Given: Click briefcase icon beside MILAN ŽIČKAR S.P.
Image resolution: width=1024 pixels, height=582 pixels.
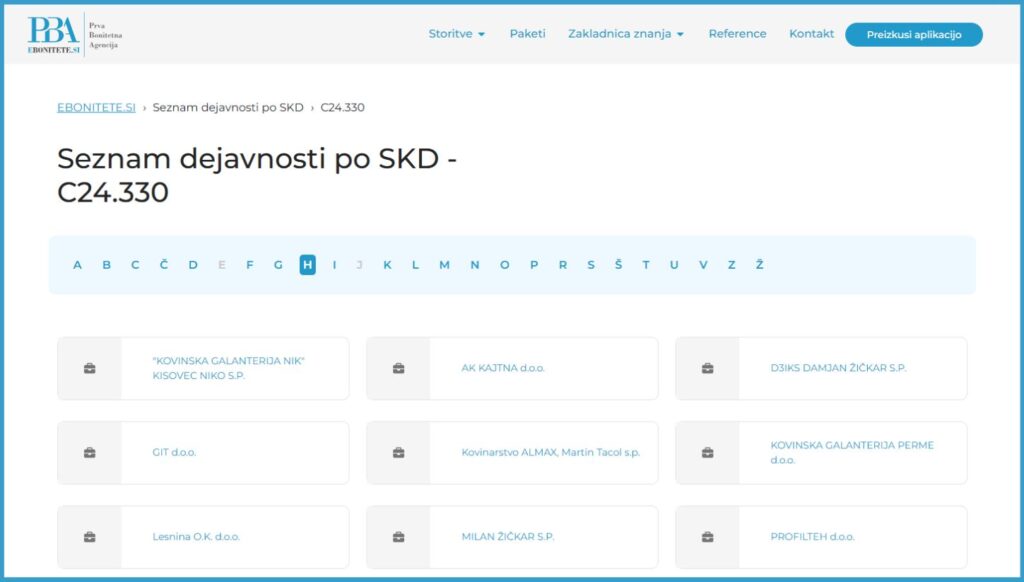Looking at the screenshot, I should [x=398, y=537].
